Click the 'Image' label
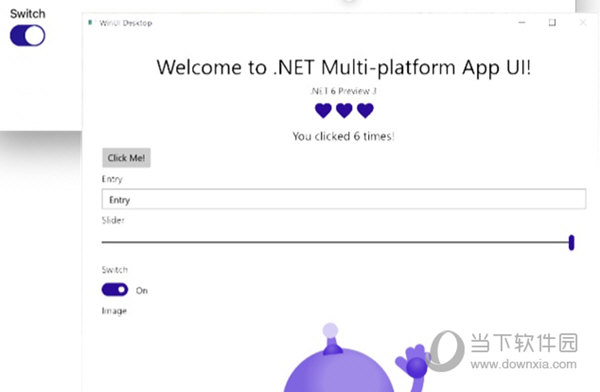This screenshot has height=392, width=600. (x=114, y=311)
